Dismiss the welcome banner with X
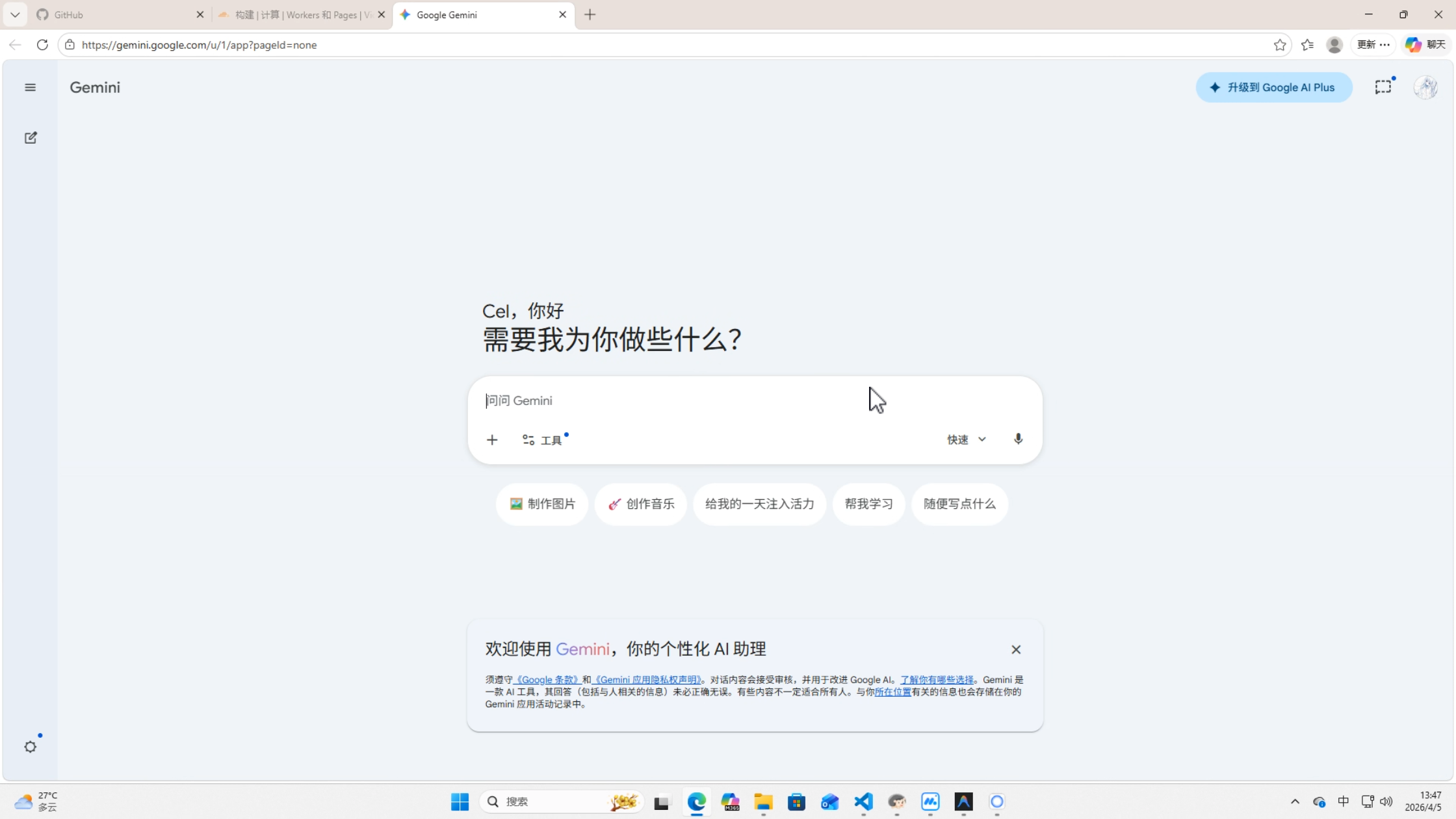 1015,649
